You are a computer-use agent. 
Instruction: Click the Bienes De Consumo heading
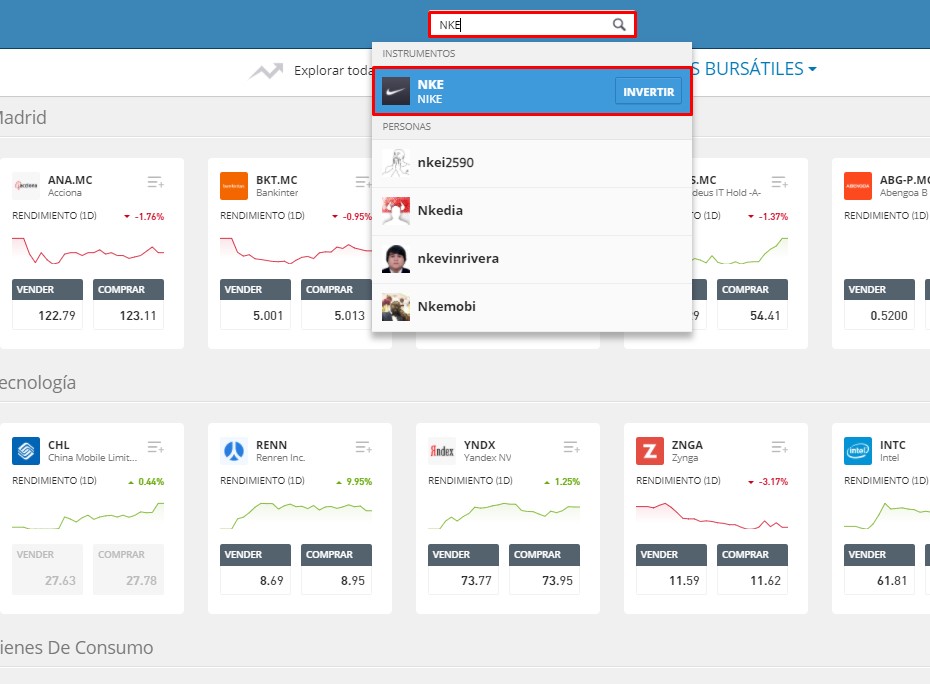(x=77, y=647)
